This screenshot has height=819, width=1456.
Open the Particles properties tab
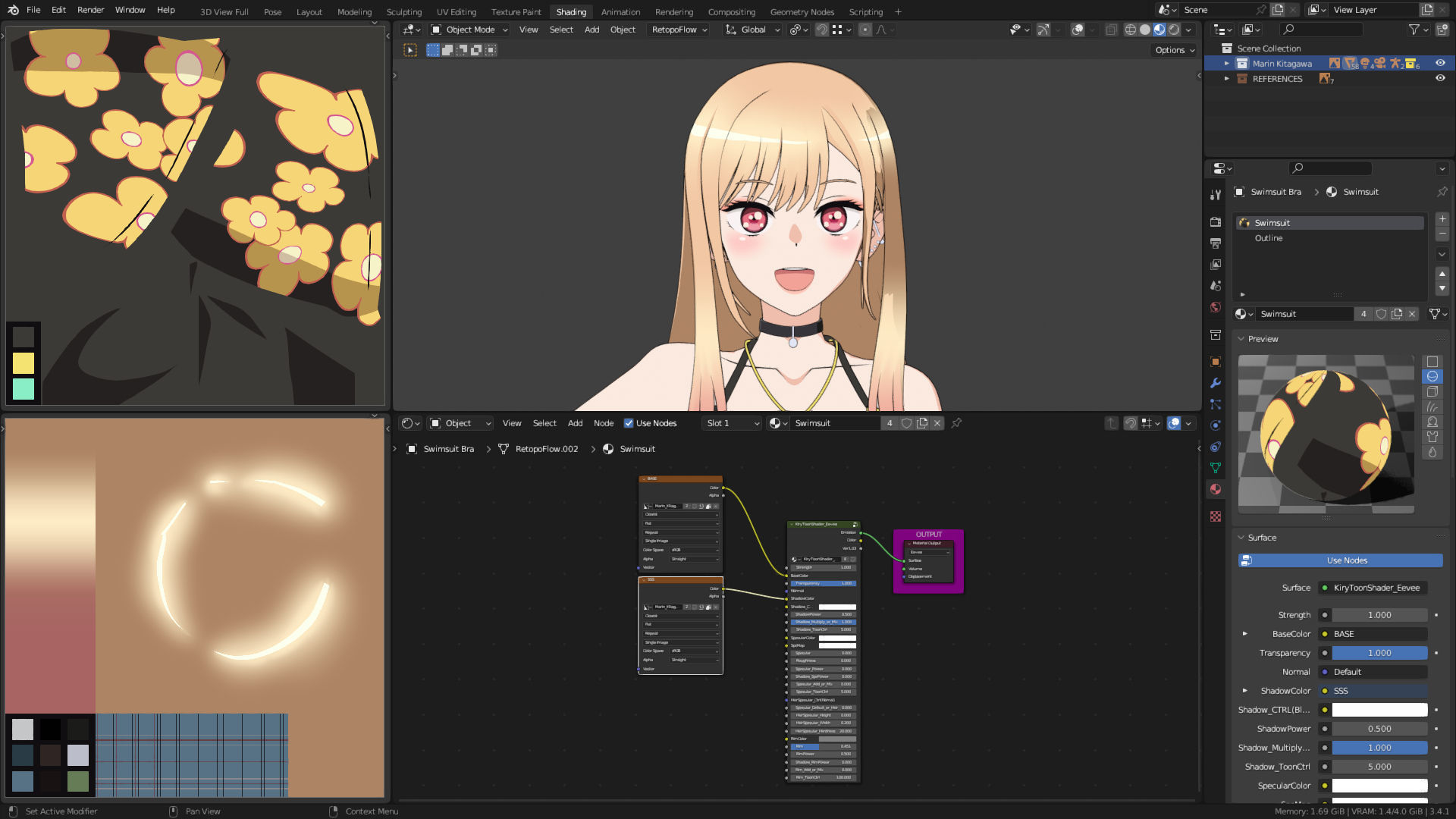coord(1216,404)
